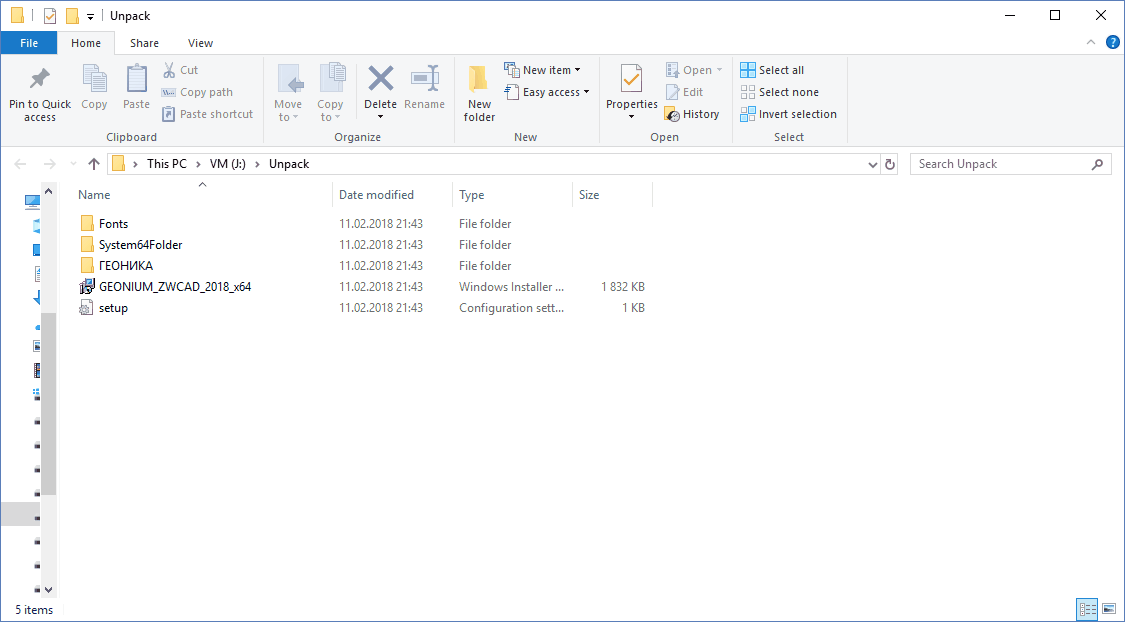
Task: Click Select all in ribbon
Action: point(772,70)
